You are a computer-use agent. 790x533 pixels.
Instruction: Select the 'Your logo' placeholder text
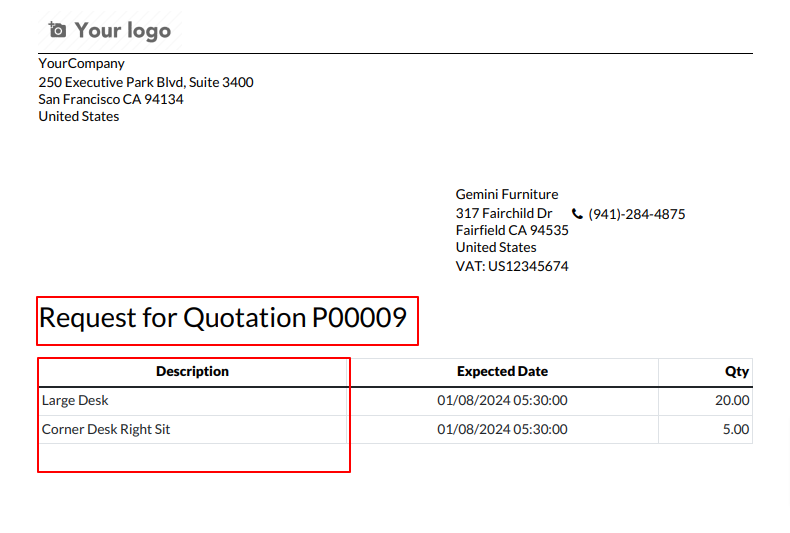coord(123,30)
